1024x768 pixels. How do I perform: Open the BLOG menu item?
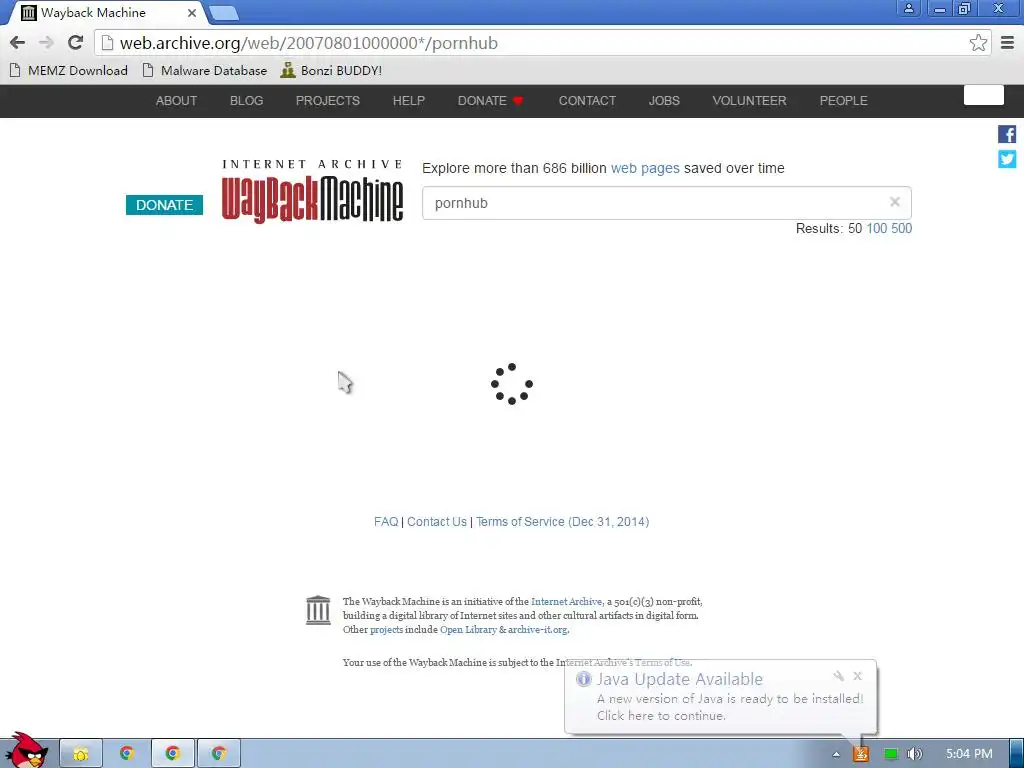point(246,101)
